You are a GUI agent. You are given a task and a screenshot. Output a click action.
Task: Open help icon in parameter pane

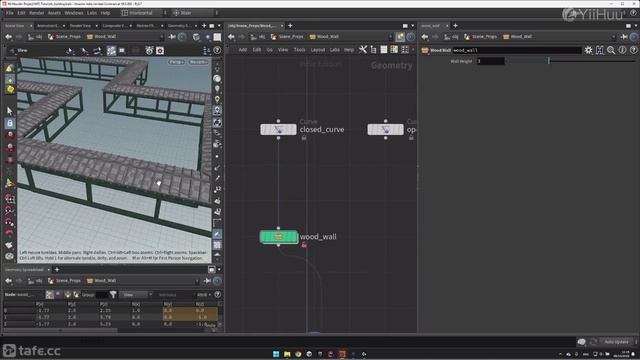click(x=633, y=50)
